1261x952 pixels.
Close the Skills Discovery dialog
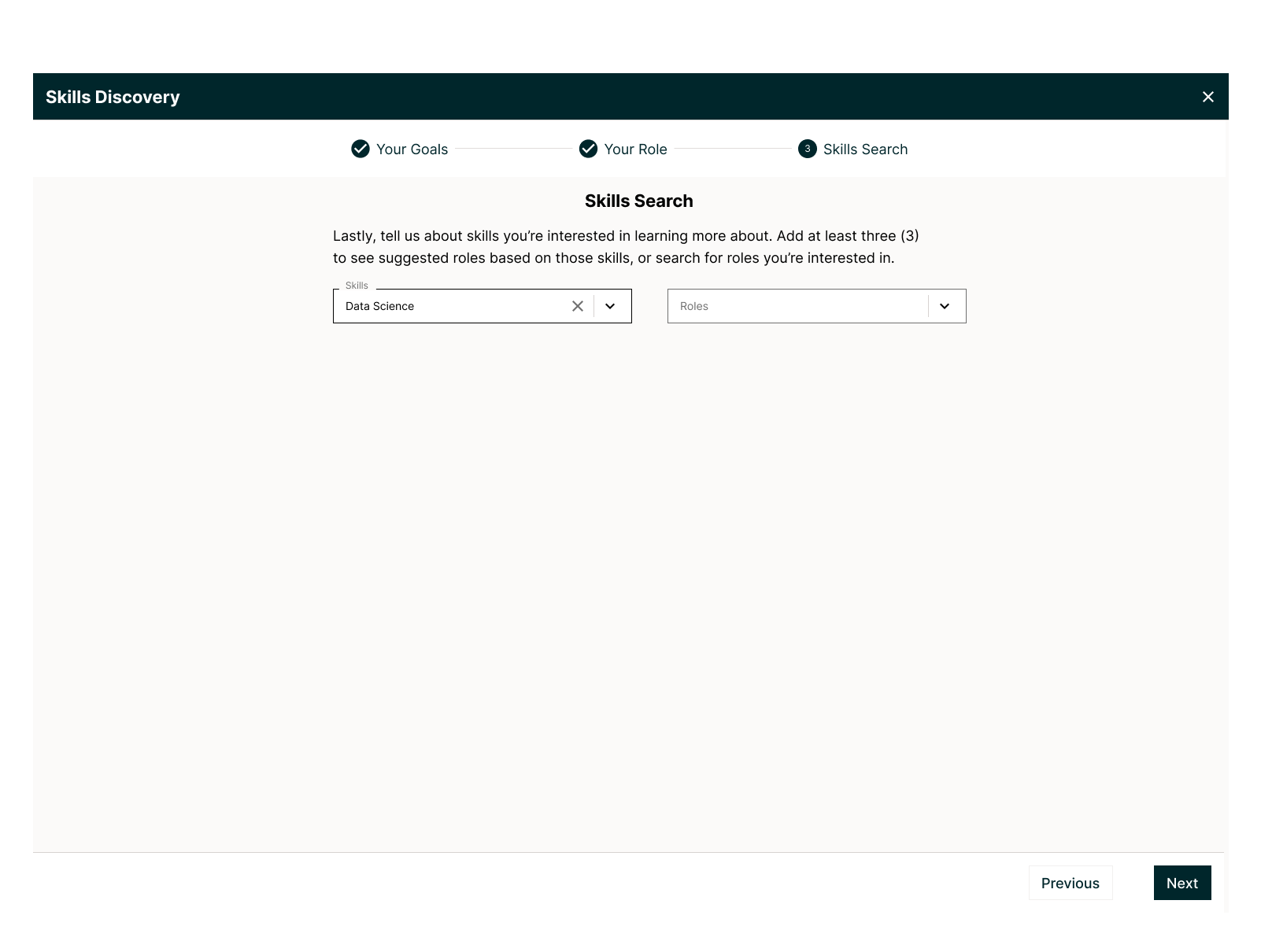click(1207, 97)
